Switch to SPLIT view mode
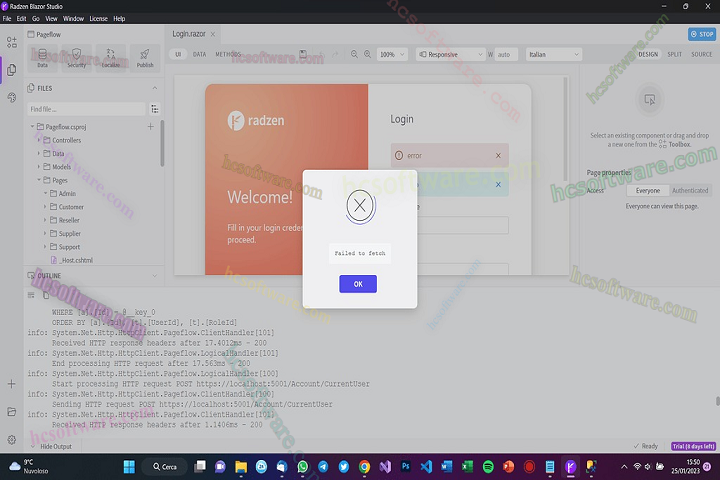Viewport: 720px width, 480px height. point(675,54)
